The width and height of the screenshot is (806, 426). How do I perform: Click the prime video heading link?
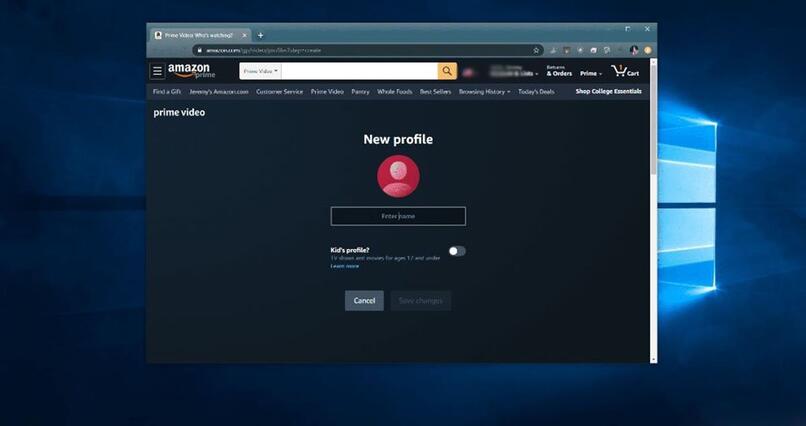(x=179, y=113)
